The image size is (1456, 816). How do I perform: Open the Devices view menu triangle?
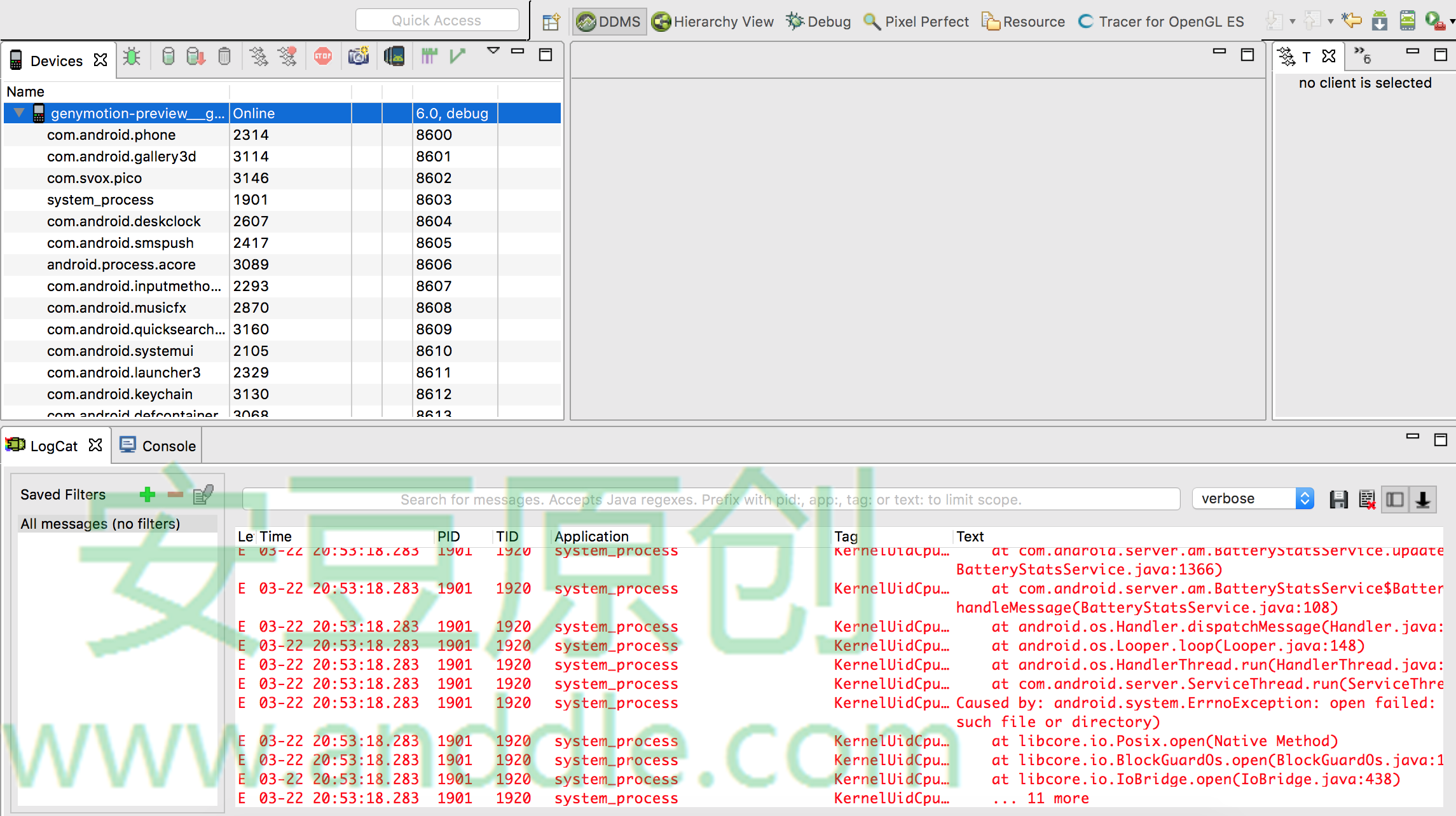[493, 51]
